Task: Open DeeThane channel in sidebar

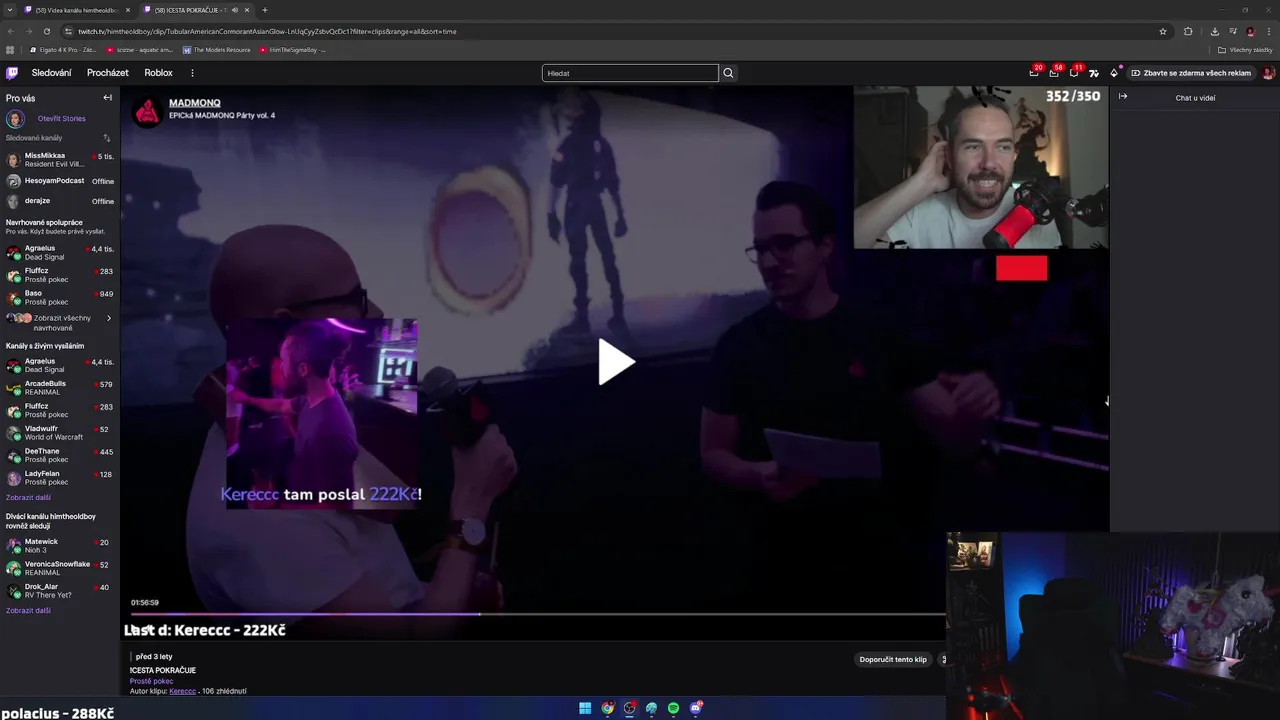Action: [60, 455]
